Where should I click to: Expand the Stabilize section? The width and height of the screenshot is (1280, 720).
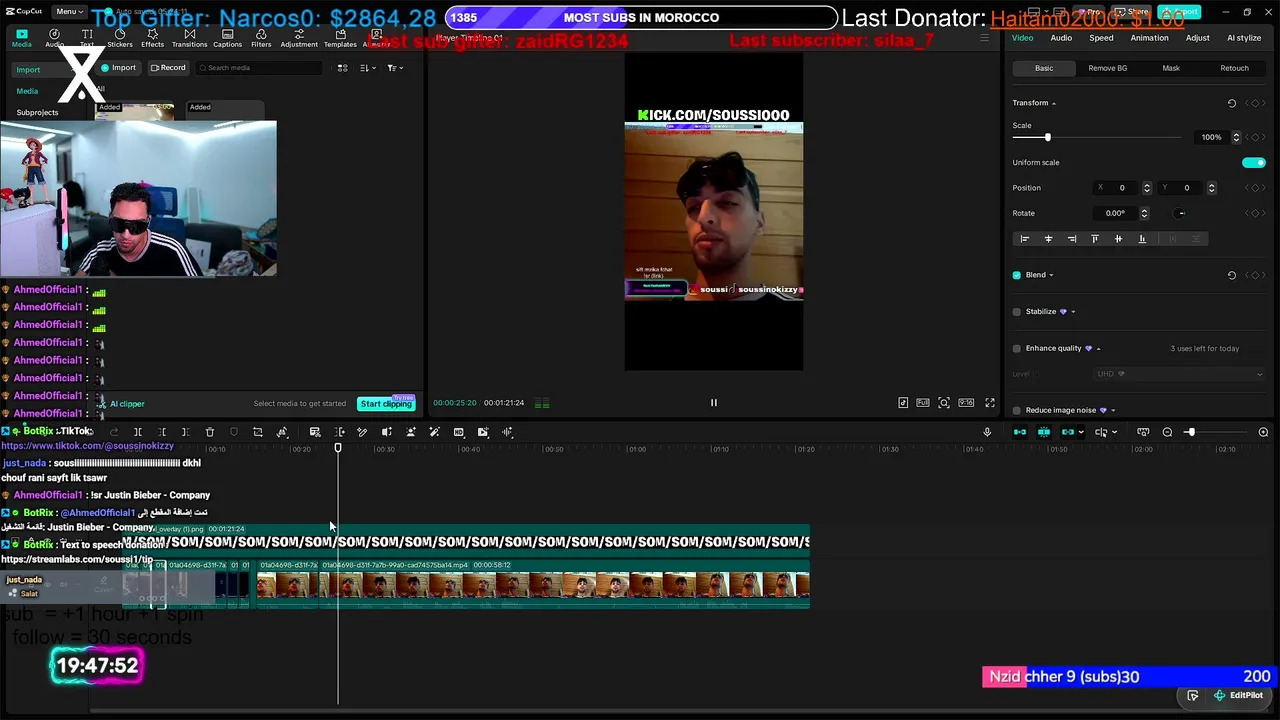(x=1073, y=312)
